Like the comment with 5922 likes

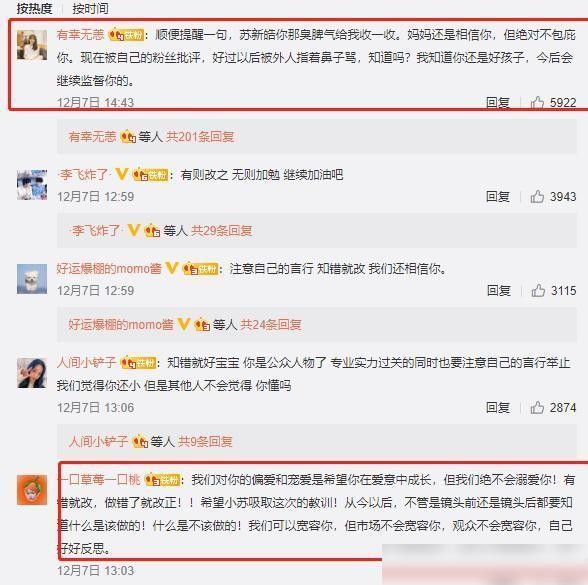click(537, 102)
